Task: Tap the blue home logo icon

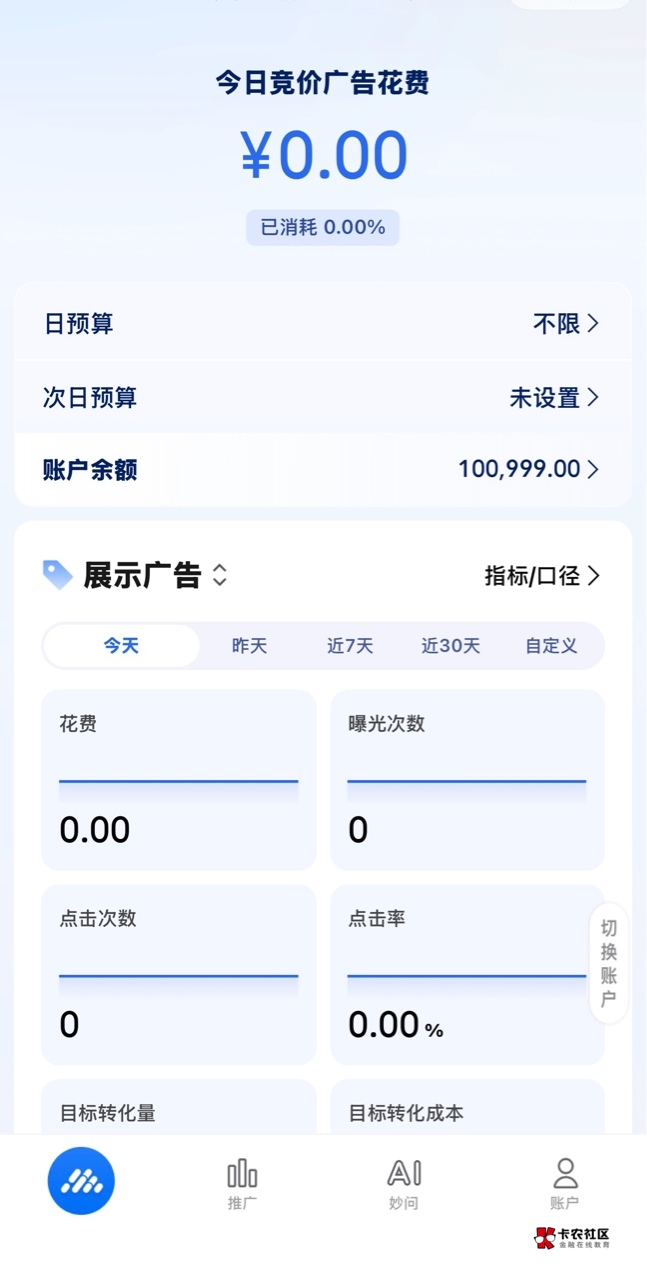Action: [81, 1181]
